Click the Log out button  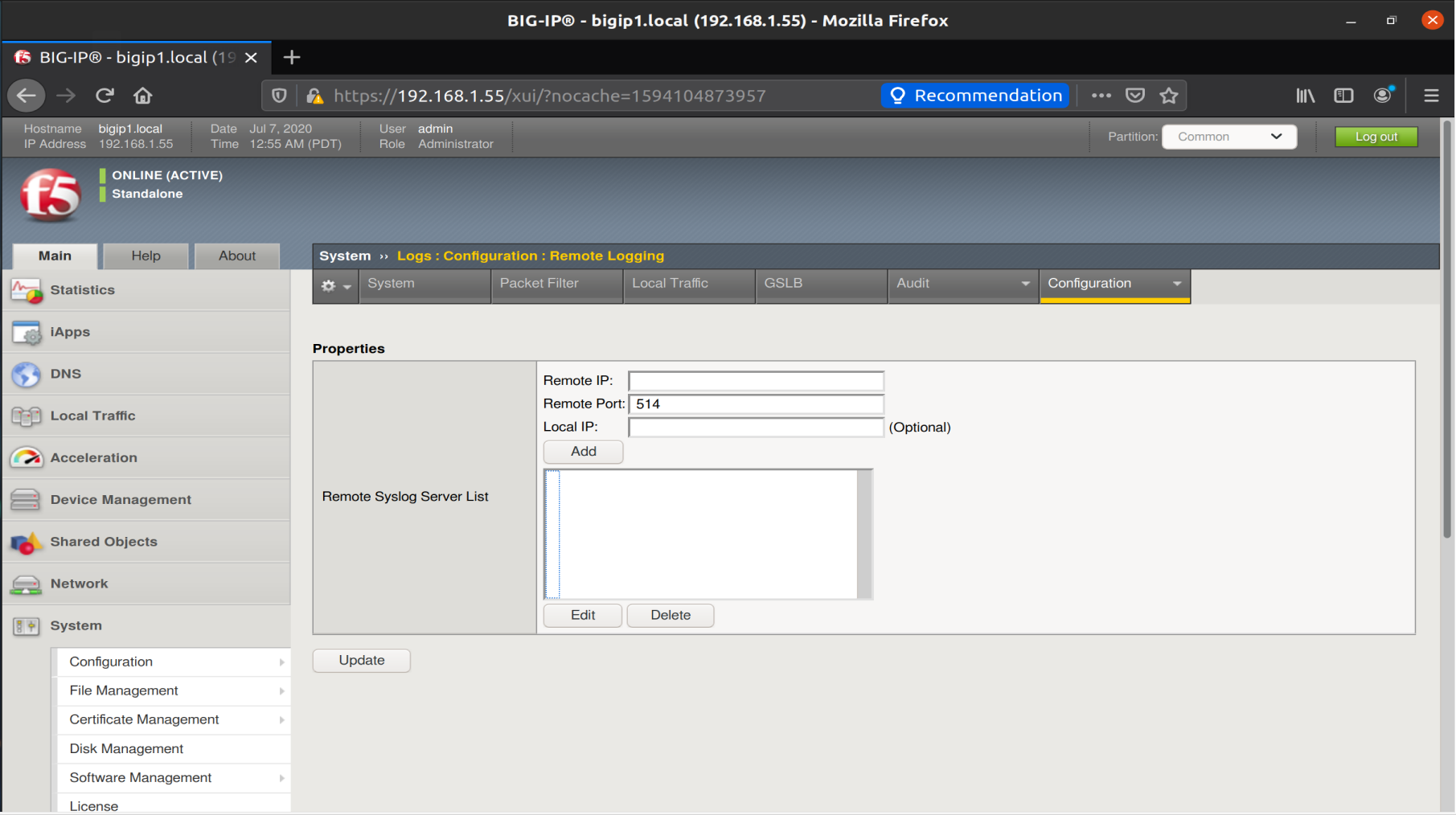point(1376,137)
